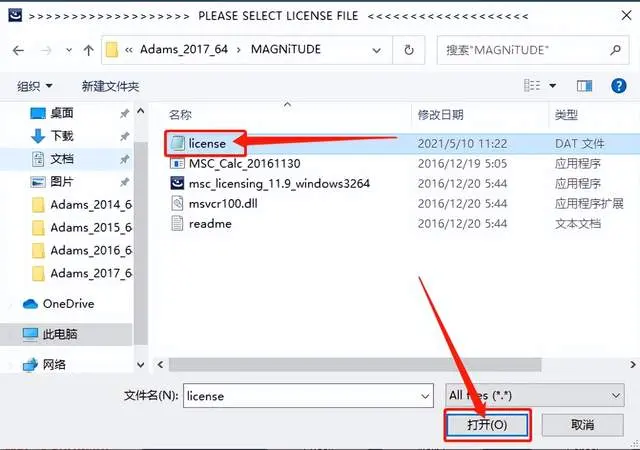Expand the file name suggestions dropdown
Image resolution: width=640 pixels, height=450 pixels.
pos(425,396)
